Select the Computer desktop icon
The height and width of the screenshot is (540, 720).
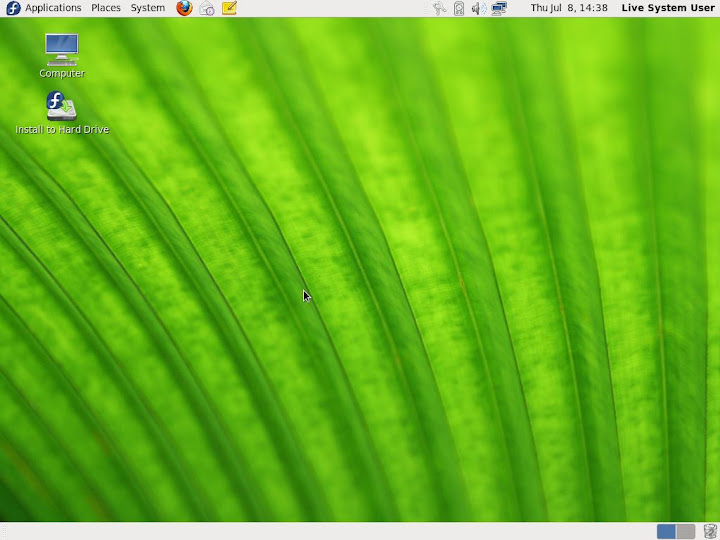[x=62, y=56]
